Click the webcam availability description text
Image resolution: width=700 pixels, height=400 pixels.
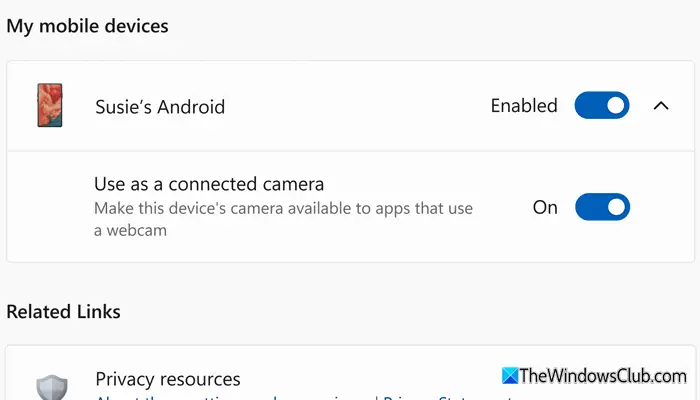[x=283, y=219]
